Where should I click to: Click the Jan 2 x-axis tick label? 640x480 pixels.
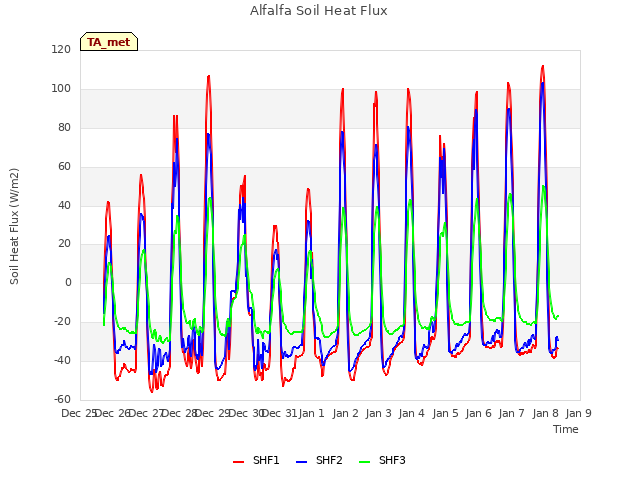(x=345, y=413)
